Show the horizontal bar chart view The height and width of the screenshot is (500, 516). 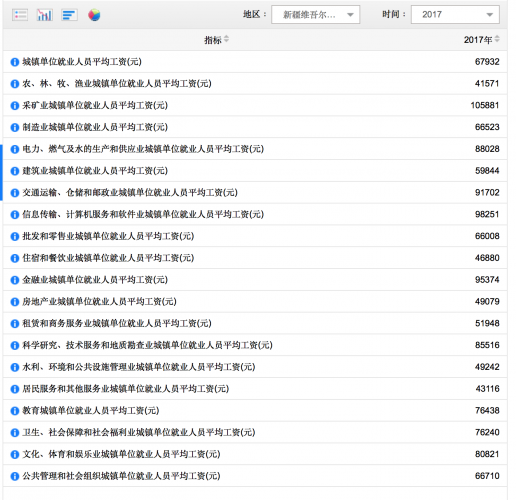[x=69, y=15]
